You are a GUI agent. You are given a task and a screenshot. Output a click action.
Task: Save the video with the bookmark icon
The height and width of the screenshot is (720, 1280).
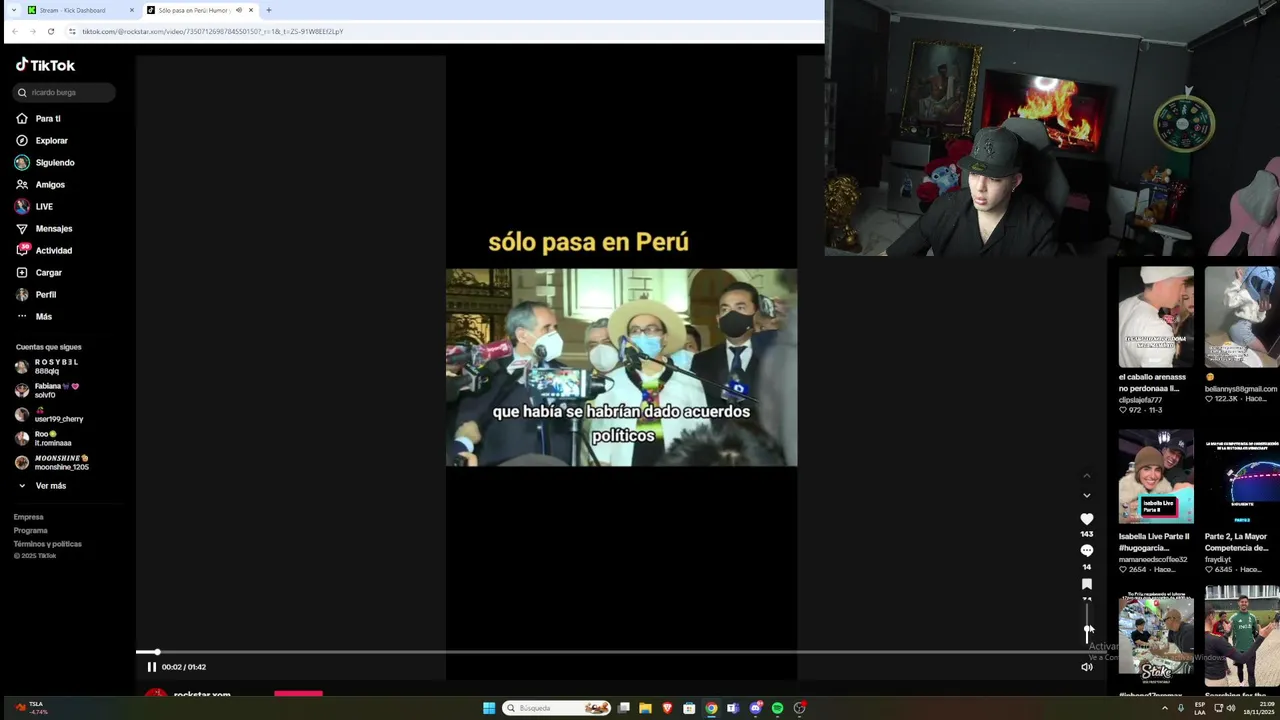[x=1087, y=584]
